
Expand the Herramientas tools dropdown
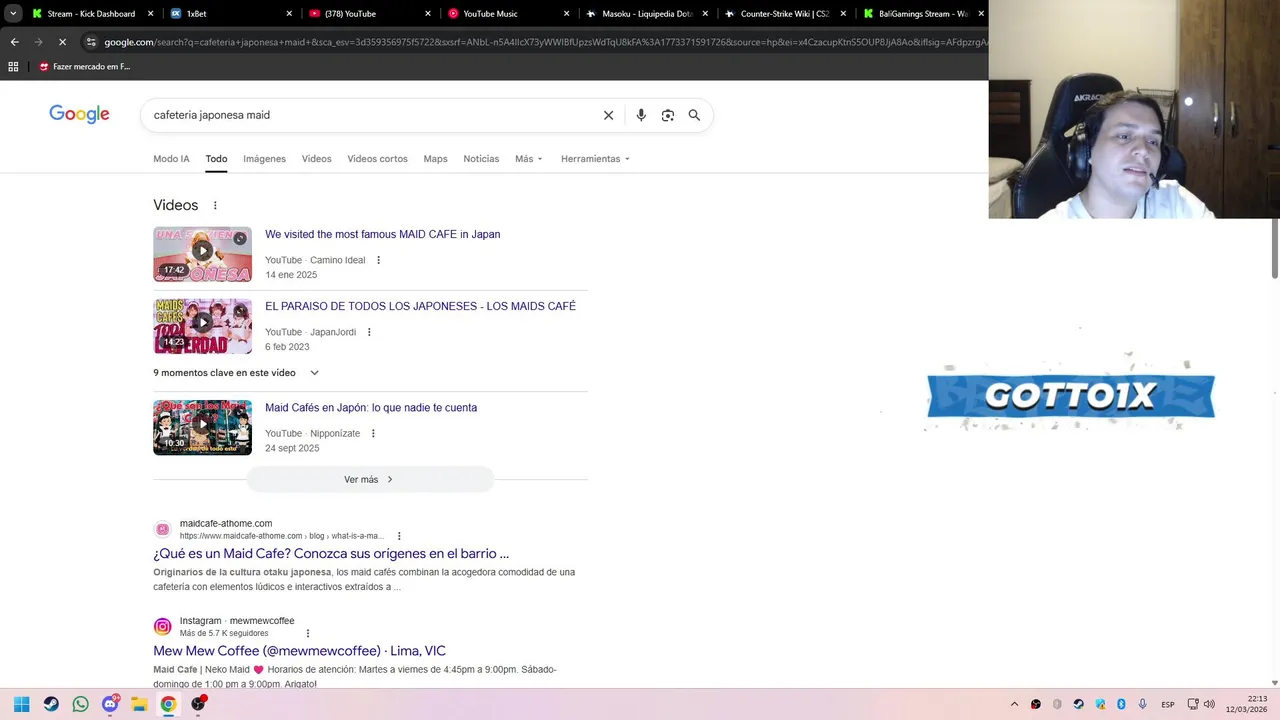point(595,159)
